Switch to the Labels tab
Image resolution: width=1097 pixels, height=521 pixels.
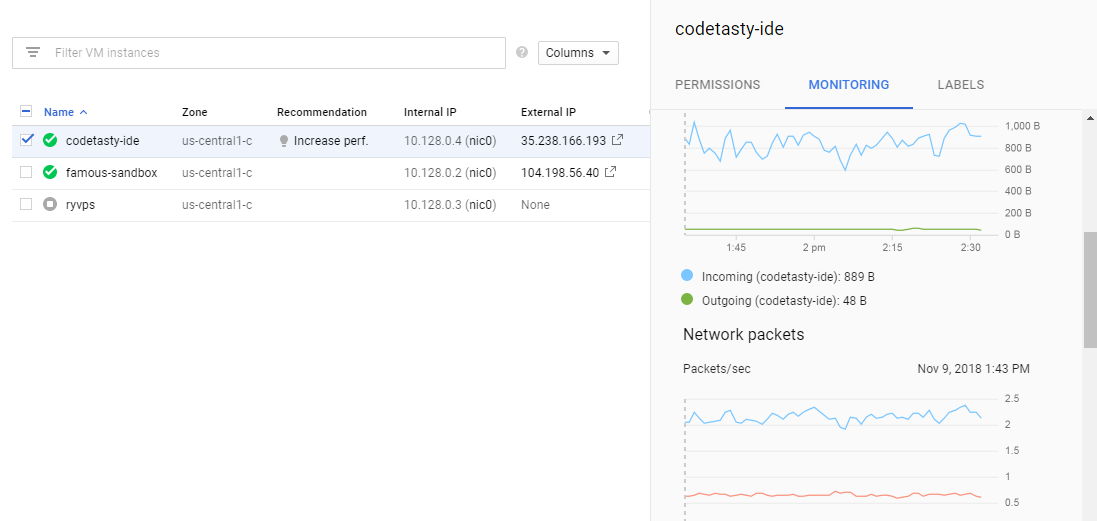point(961,85)
